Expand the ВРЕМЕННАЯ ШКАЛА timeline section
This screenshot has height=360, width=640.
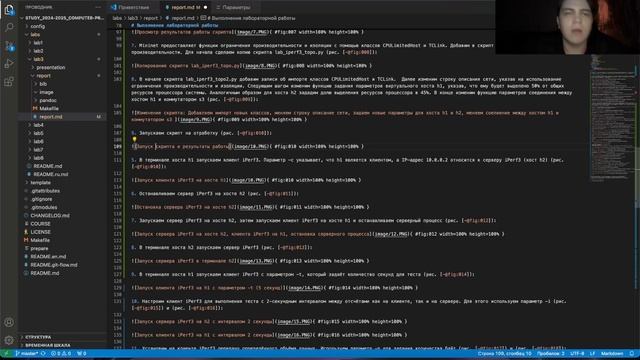pos(47,345)
